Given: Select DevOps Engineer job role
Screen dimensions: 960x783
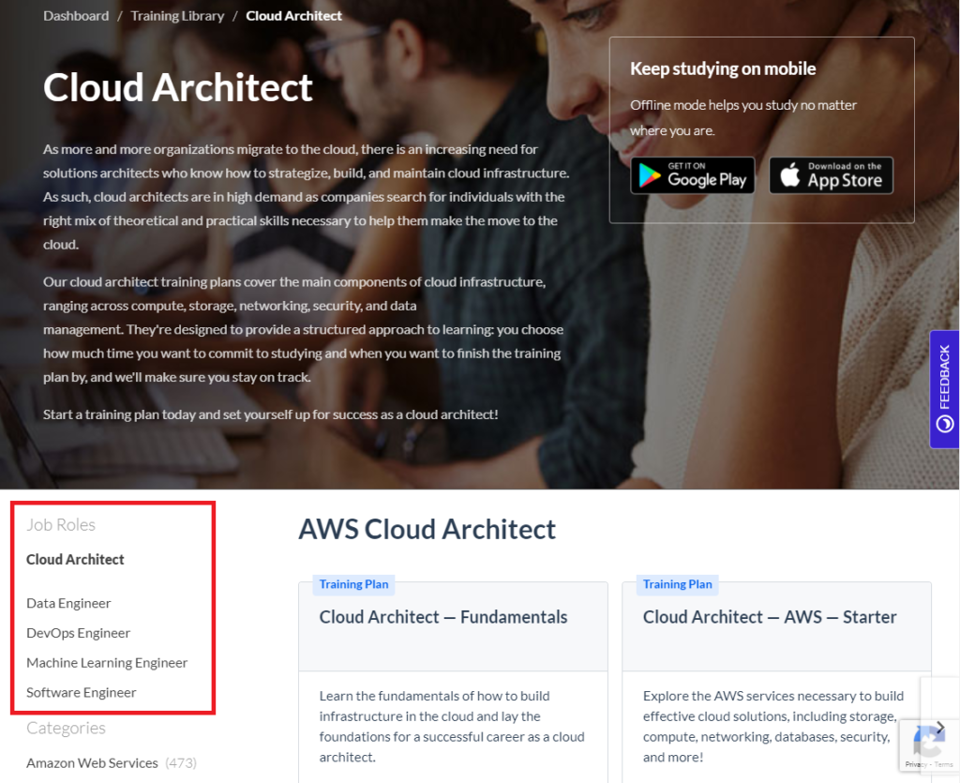Looking at the screenshot, I should pos(78,633).
